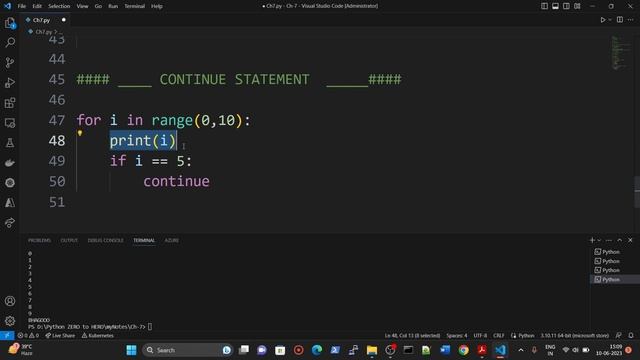Switch to the Debug Console tab
The height and width of the screenshot is (360, 640).
coord(105,240)
